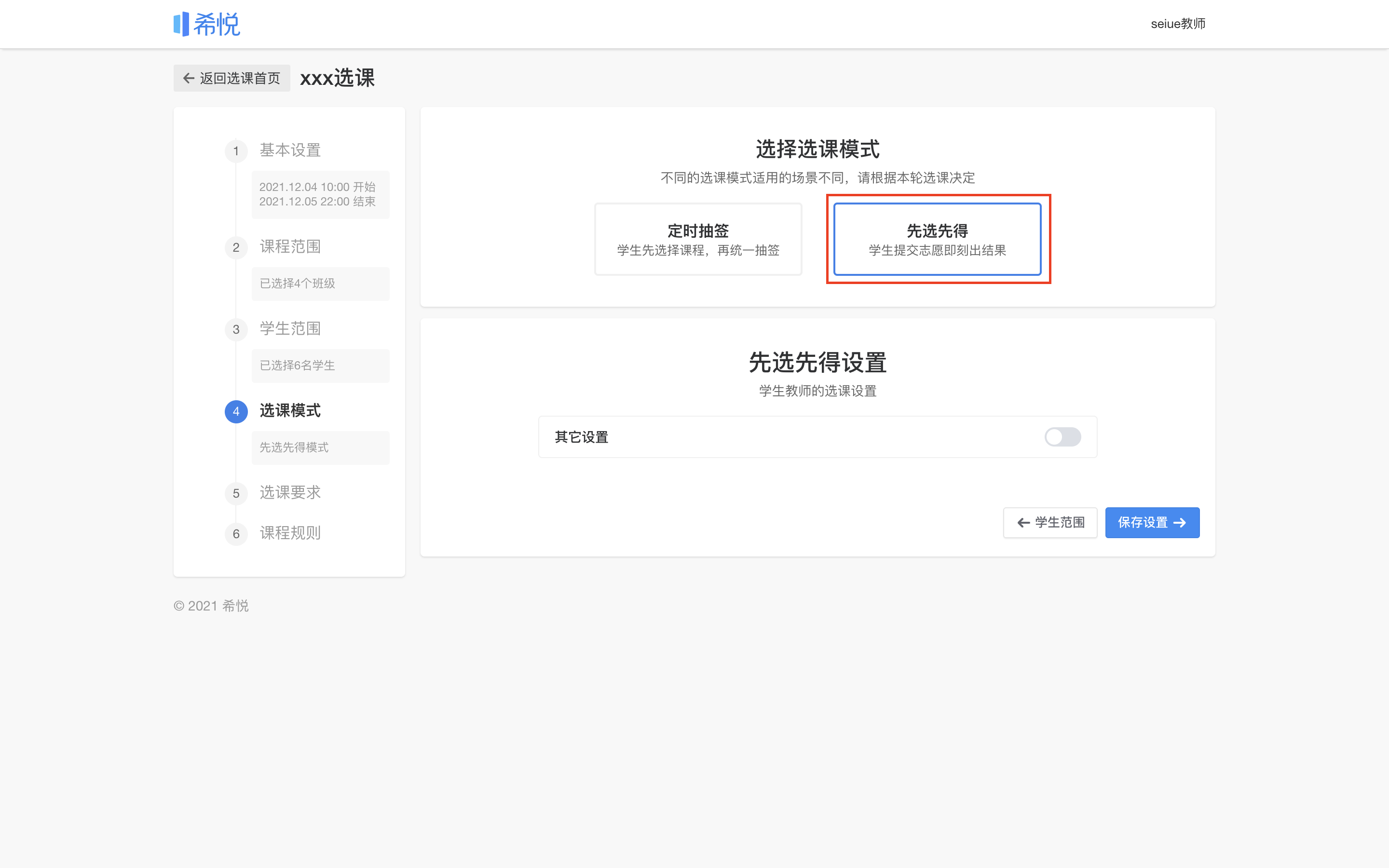
Task: Open the seiue教师 user menu
Action: point(1178,24)
